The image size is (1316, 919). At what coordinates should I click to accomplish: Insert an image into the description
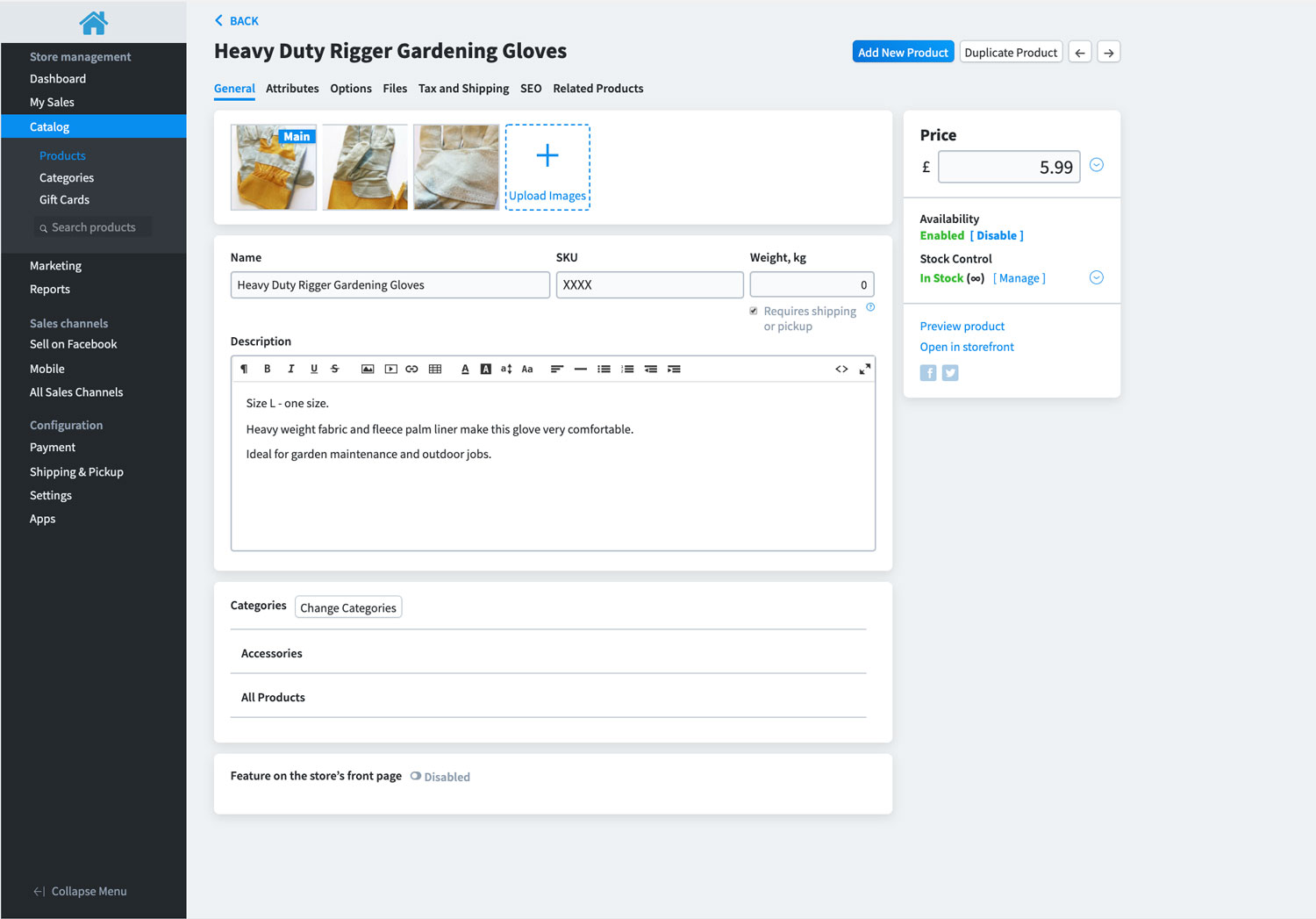point(368,369)
